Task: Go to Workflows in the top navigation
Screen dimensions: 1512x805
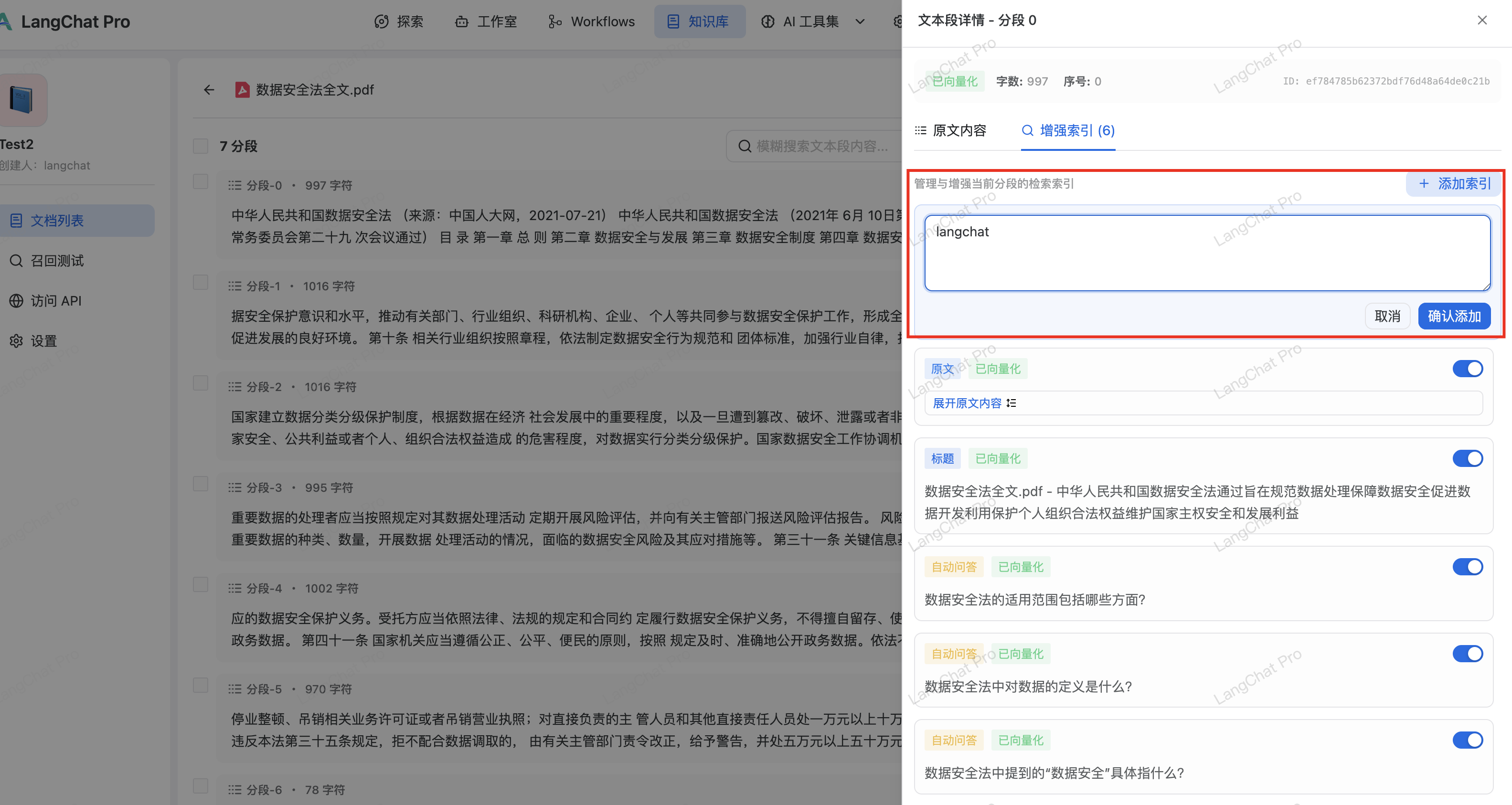Action: pyautogui.click(x=592, y=21)
